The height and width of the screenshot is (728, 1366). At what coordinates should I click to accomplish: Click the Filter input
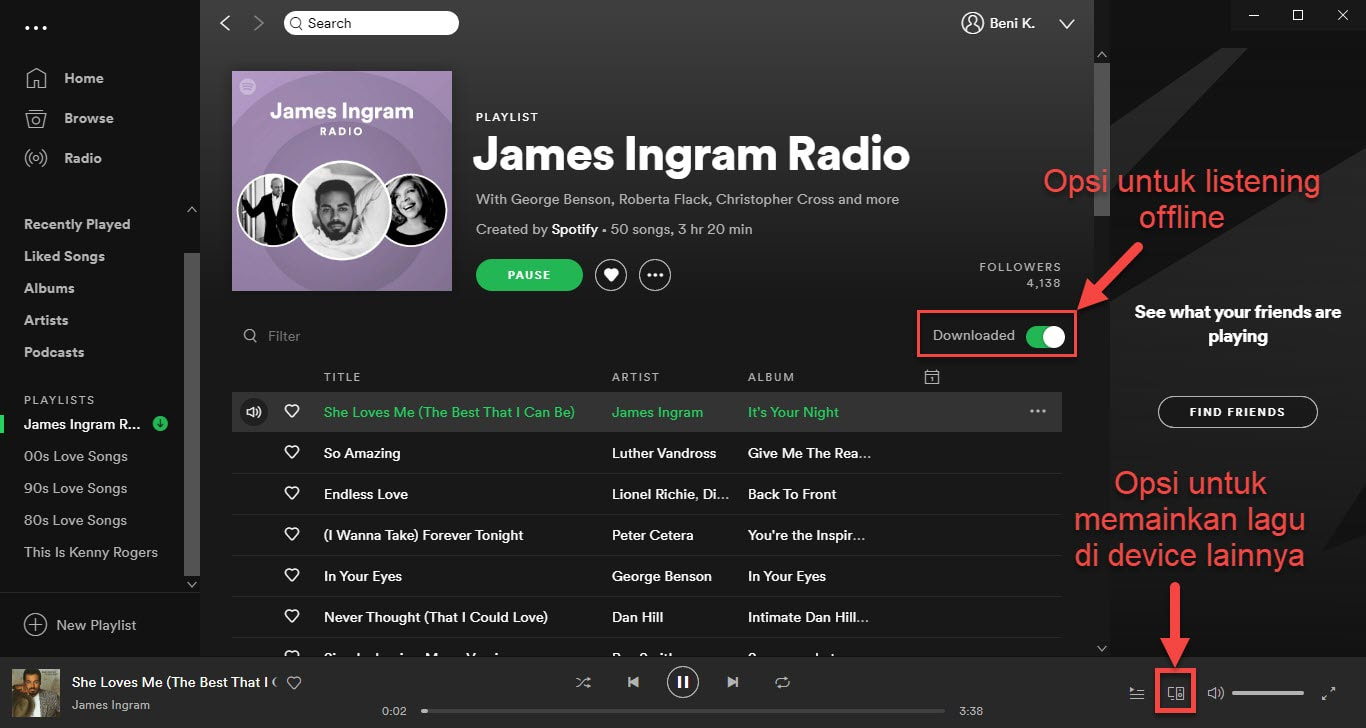[x=284, y=336]
